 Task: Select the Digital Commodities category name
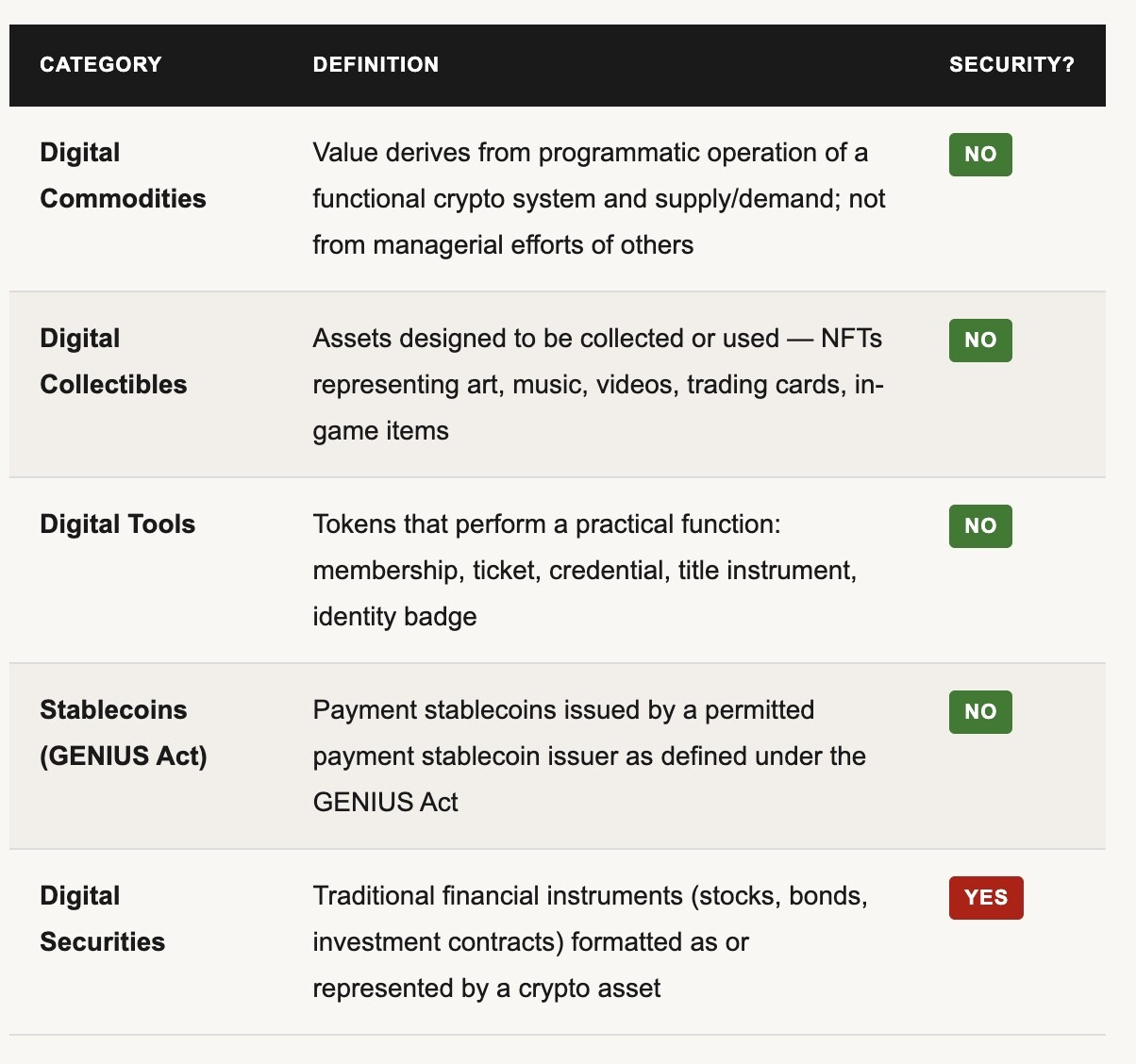pyautogui.click(x=123, y=175)
